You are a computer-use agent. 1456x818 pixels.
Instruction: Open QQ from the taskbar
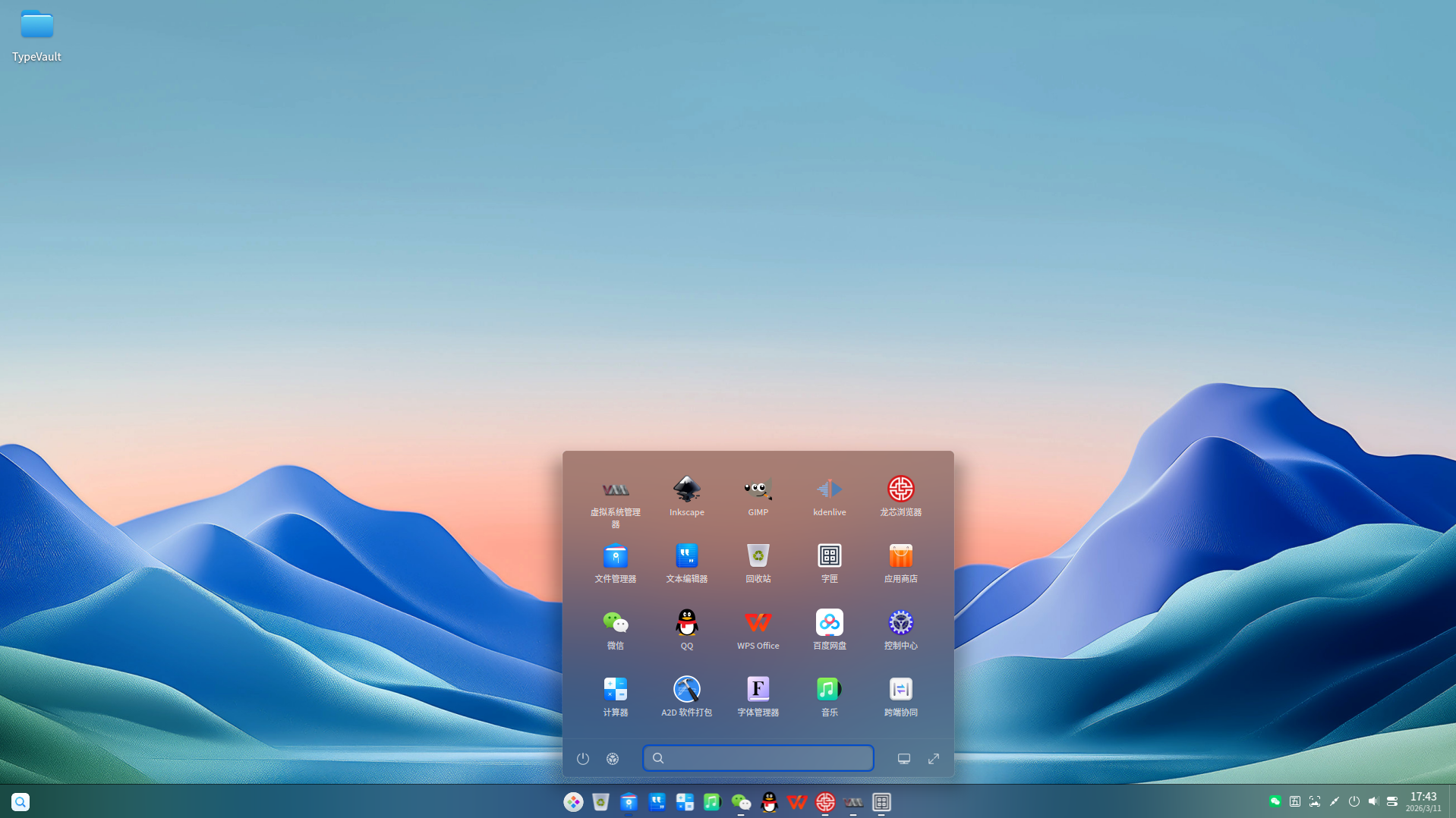[769, 801]
